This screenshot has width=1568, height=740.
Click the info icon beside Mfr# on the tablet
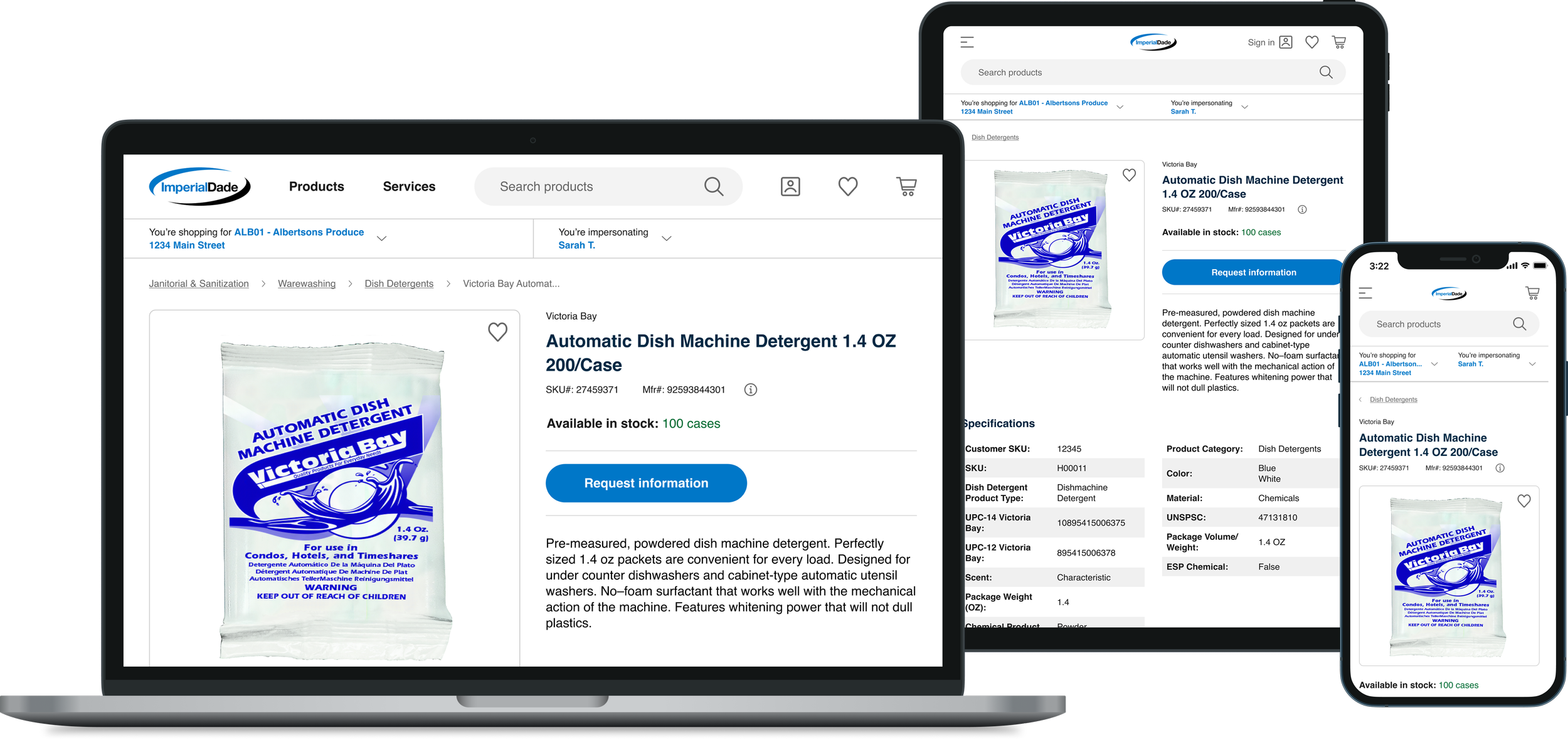click(x=1302, y=209)
